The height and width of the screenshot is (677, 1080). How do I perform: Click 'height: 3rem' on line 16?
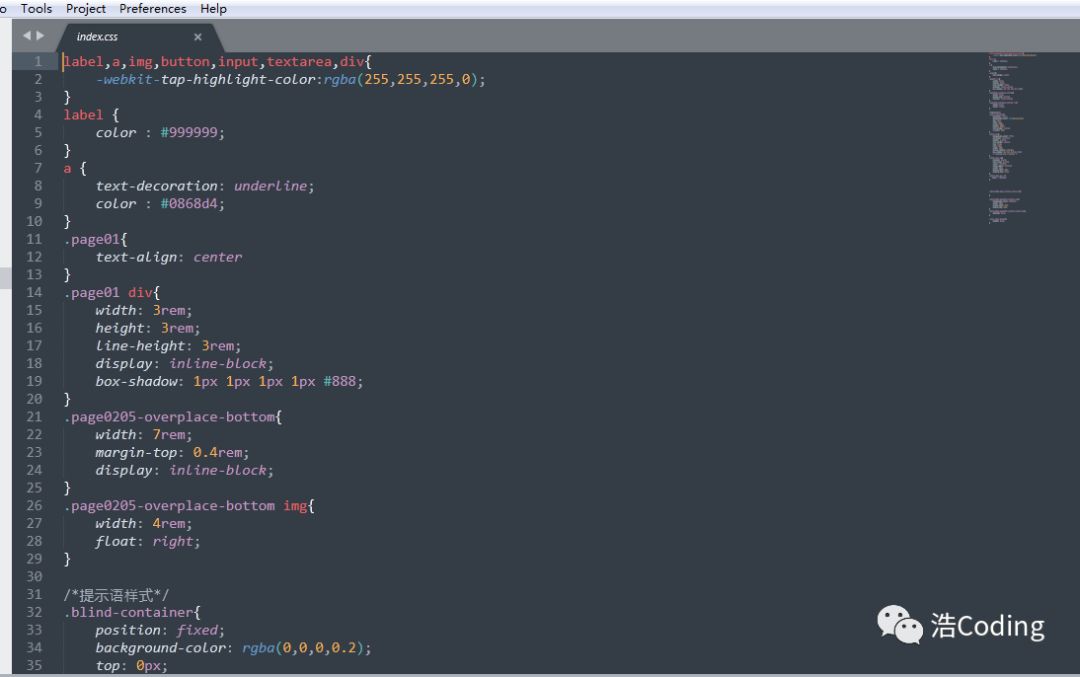145,328
